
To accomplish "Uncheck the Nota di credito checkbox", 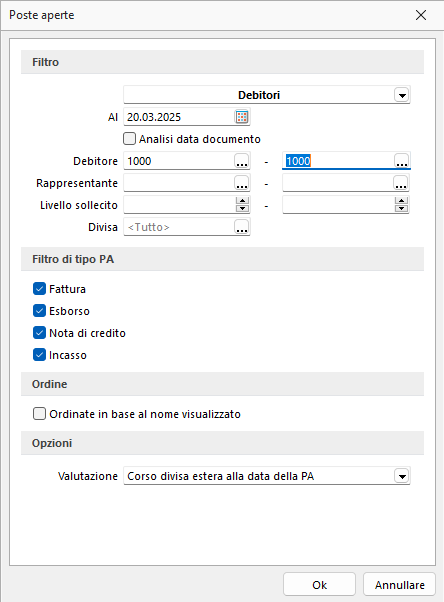I will click(x=39, y=333).
